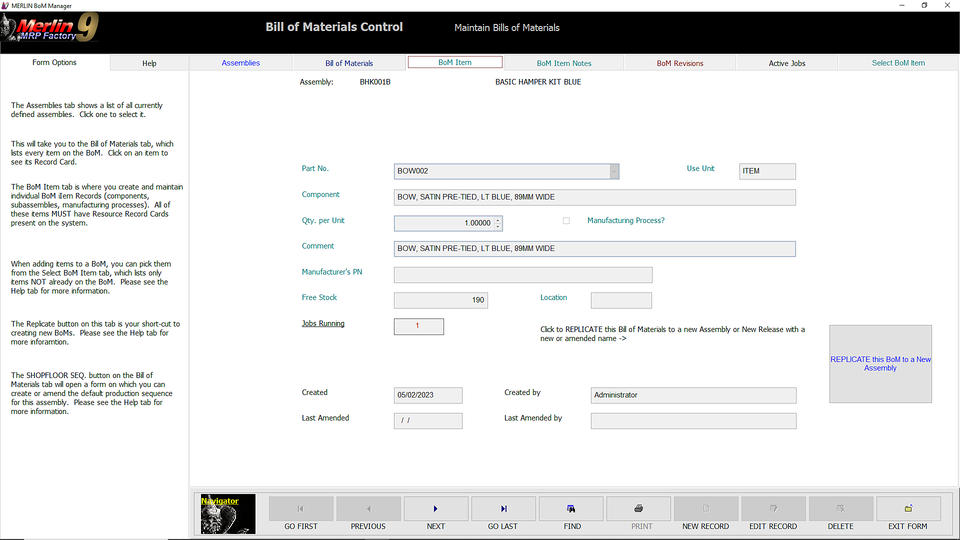Select the BoM Revisions tab

pyautogui.click(x=680, y=63)
